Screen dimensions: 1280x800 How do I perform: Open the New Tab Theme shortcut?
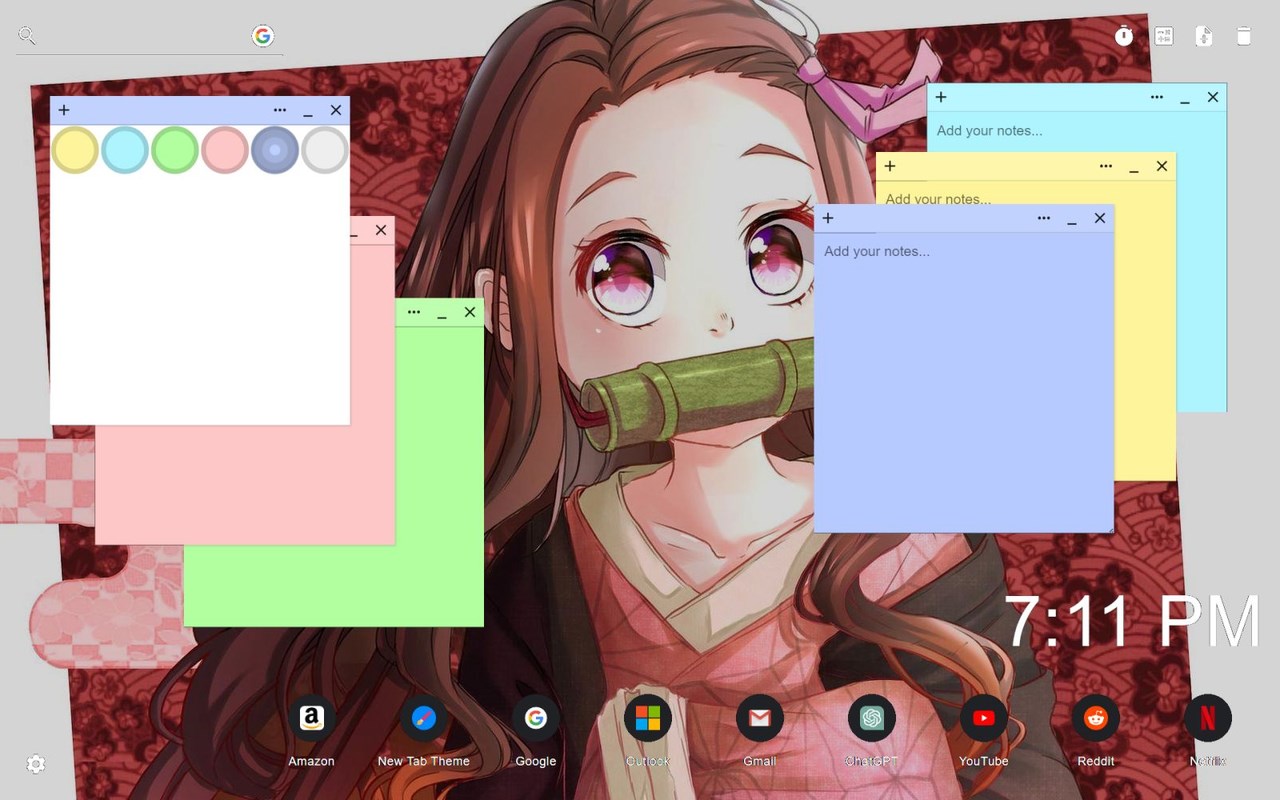tap(424, 718)
